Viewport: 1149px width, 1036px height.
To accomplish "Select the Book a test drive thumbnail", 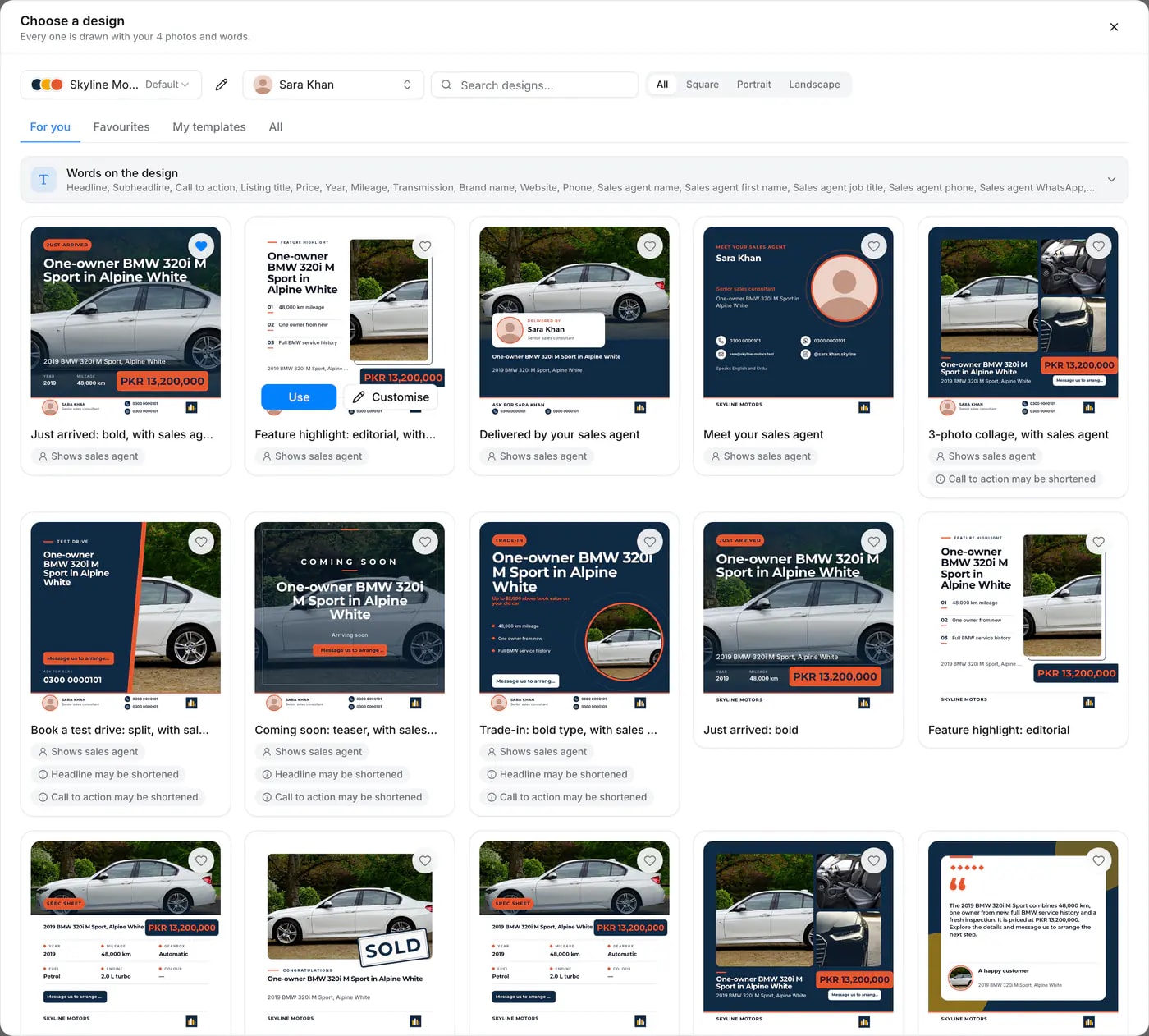I will tap(126, 617).
